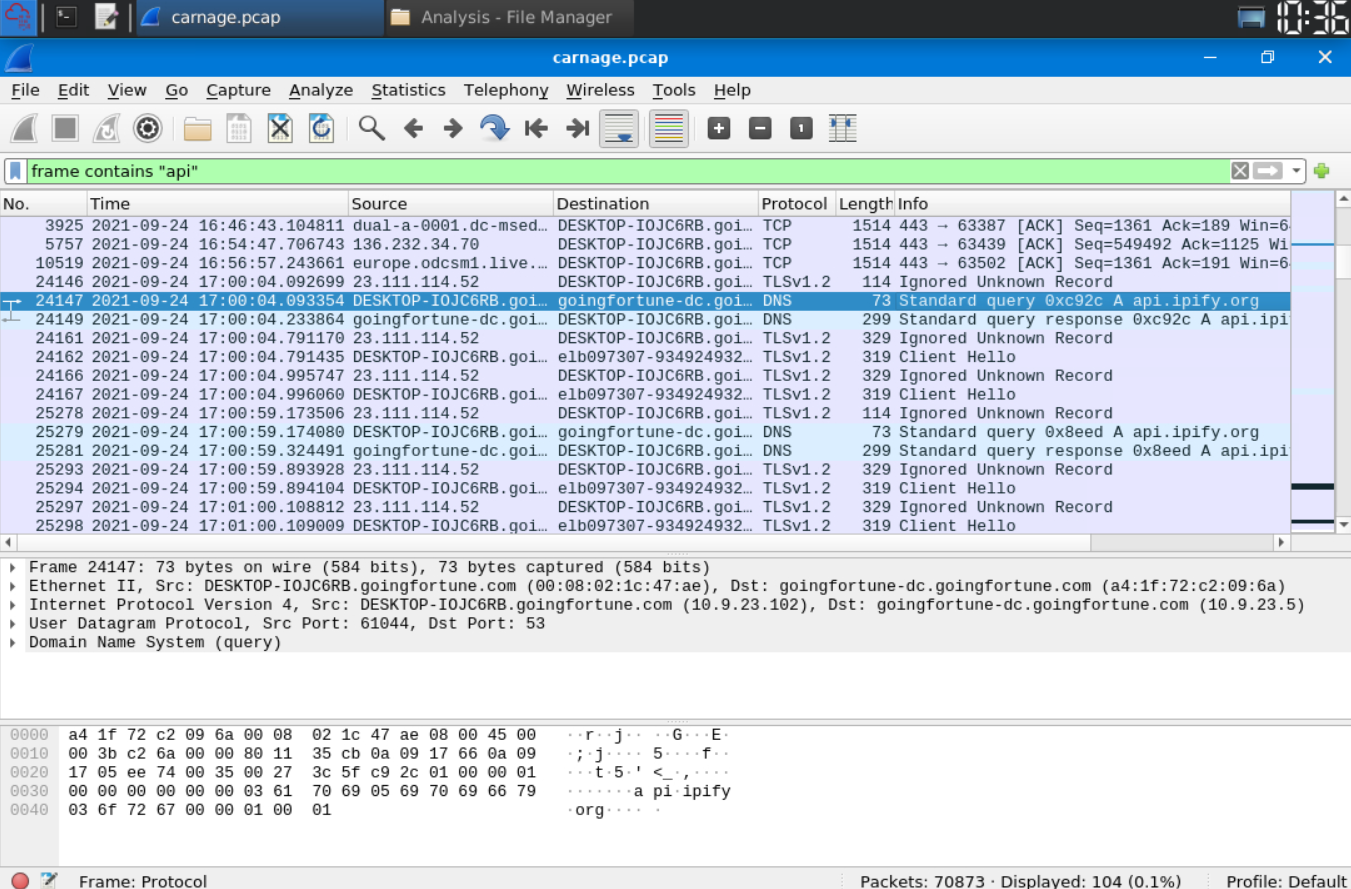Sort by the Destination column header
The height and width of the screenshot is (889, 1351).
click(656, 203)
